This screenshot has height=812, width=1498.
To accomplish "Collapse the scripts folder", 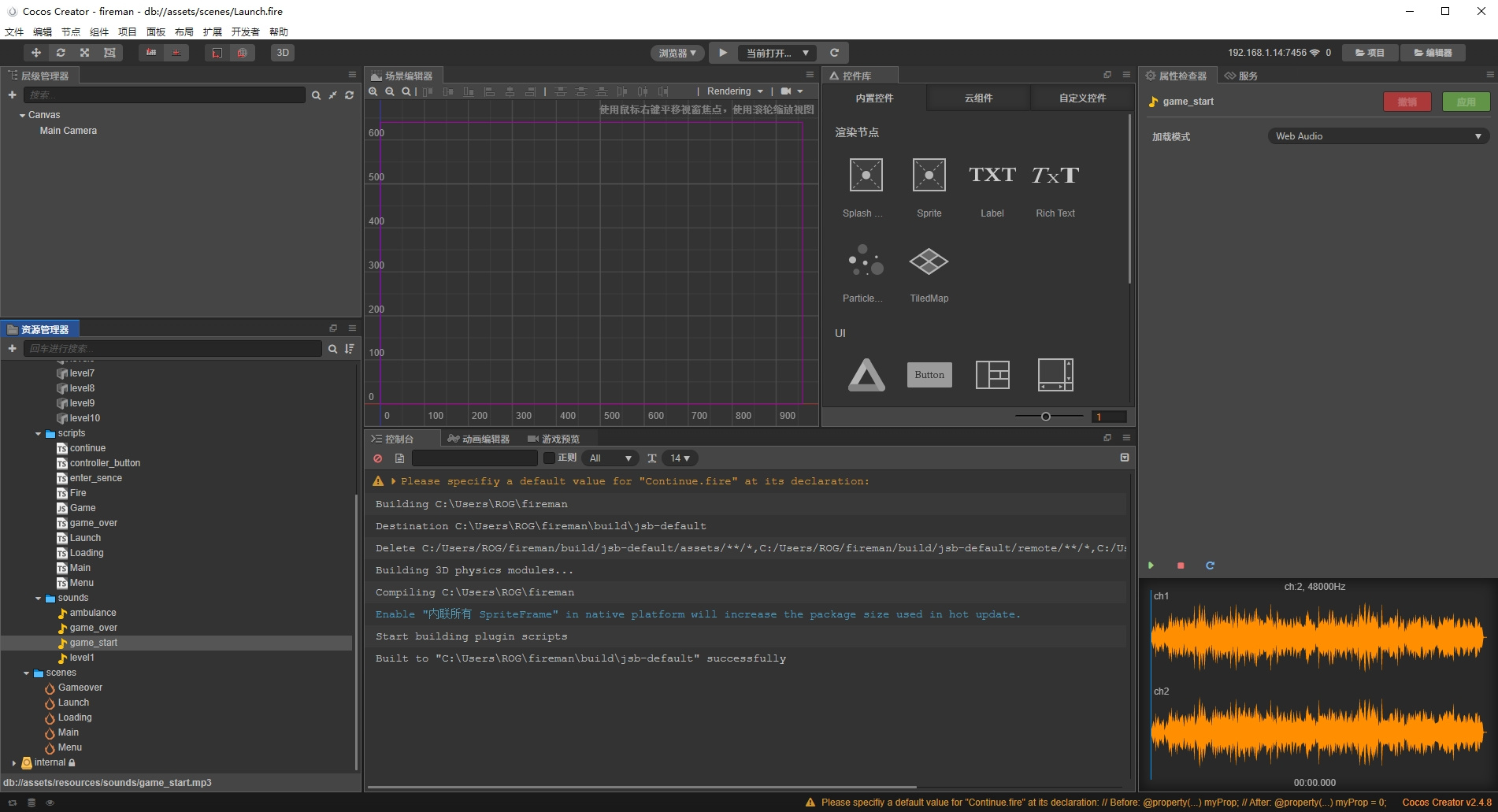I will (x=38, y=434).
